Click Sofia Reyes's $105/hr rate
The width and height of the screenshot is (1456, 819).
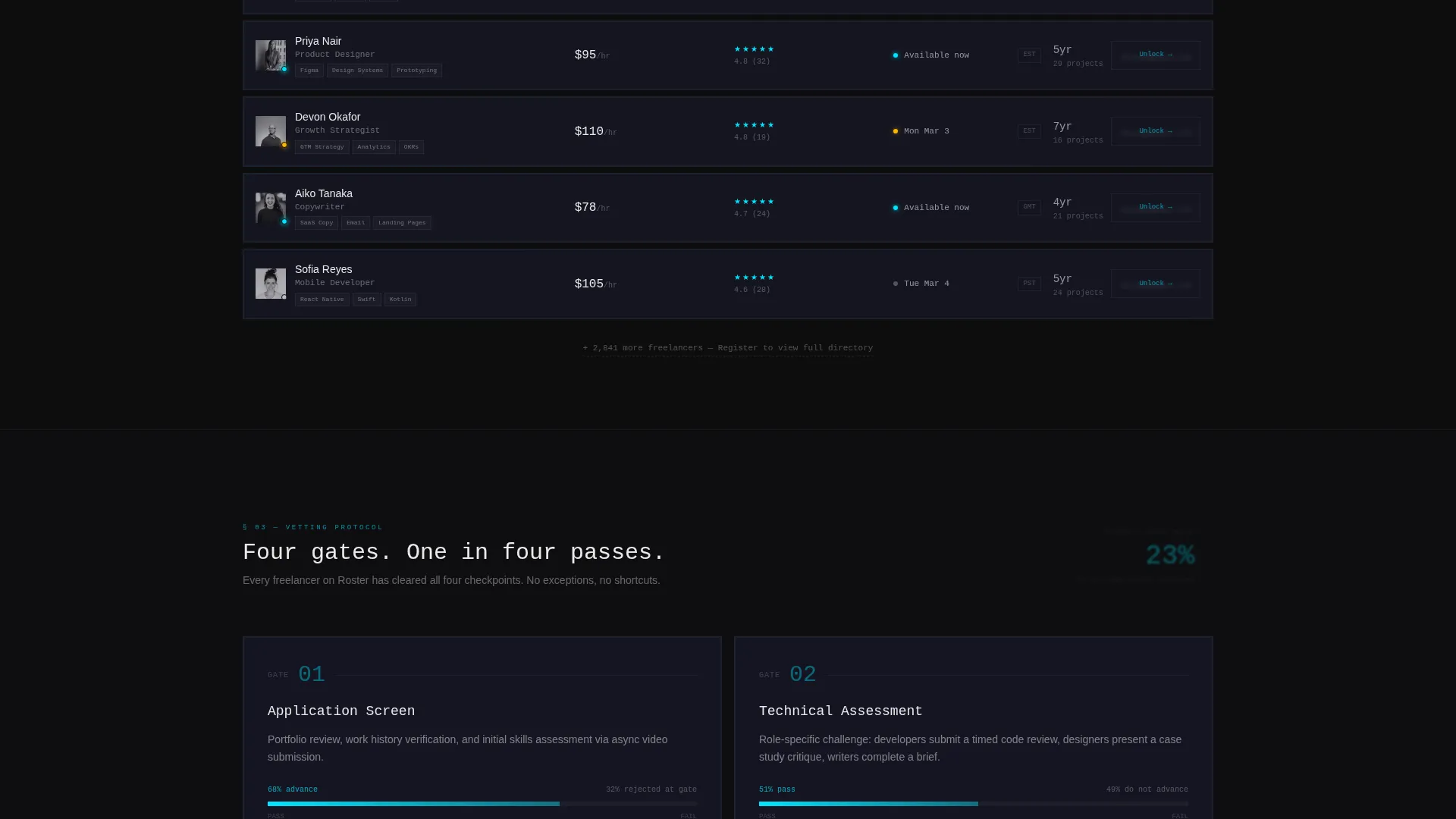(596, 284)
